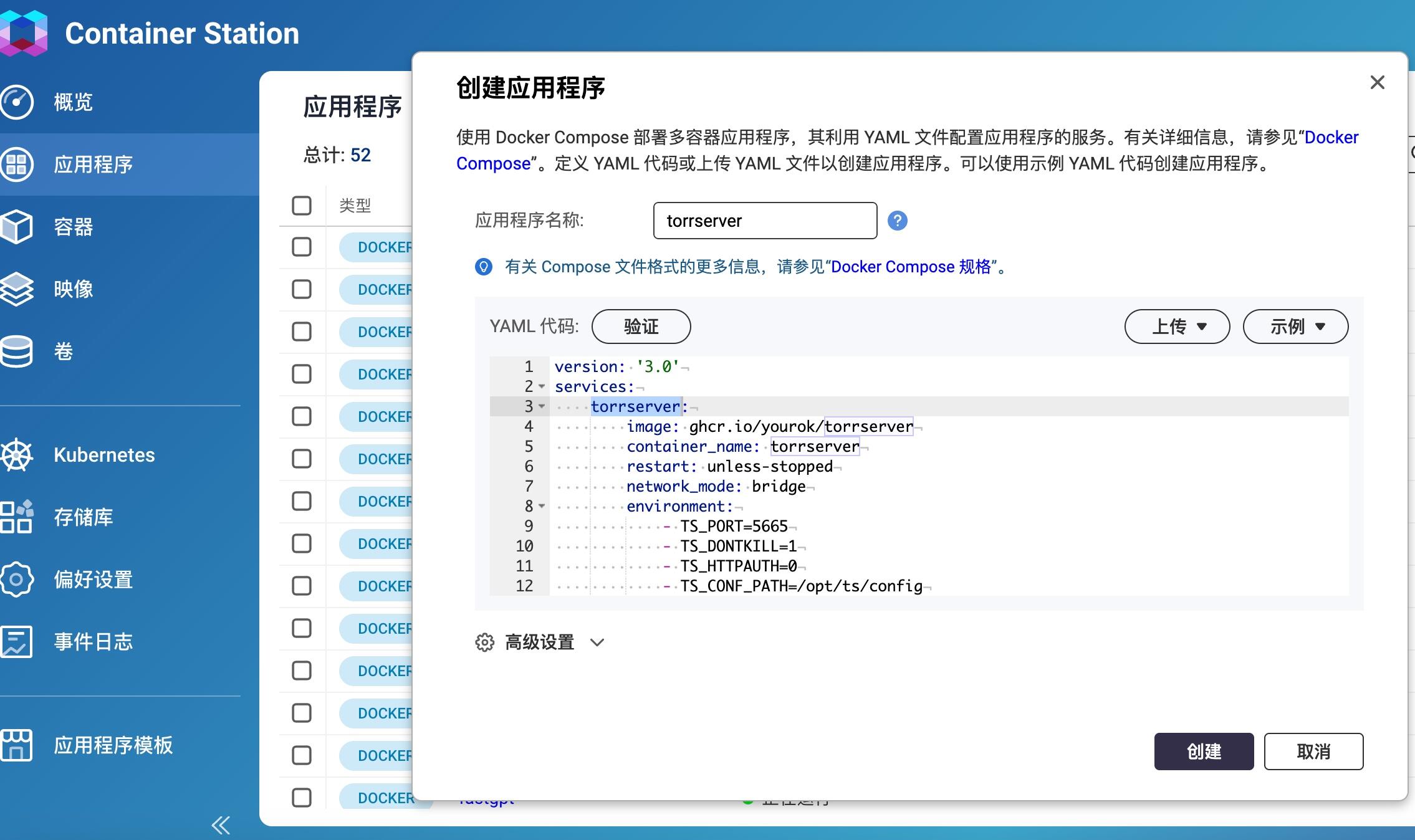The image size is (1415, 840).
Task: Open the 映像 (Images) section
Action: click(72, 289)
